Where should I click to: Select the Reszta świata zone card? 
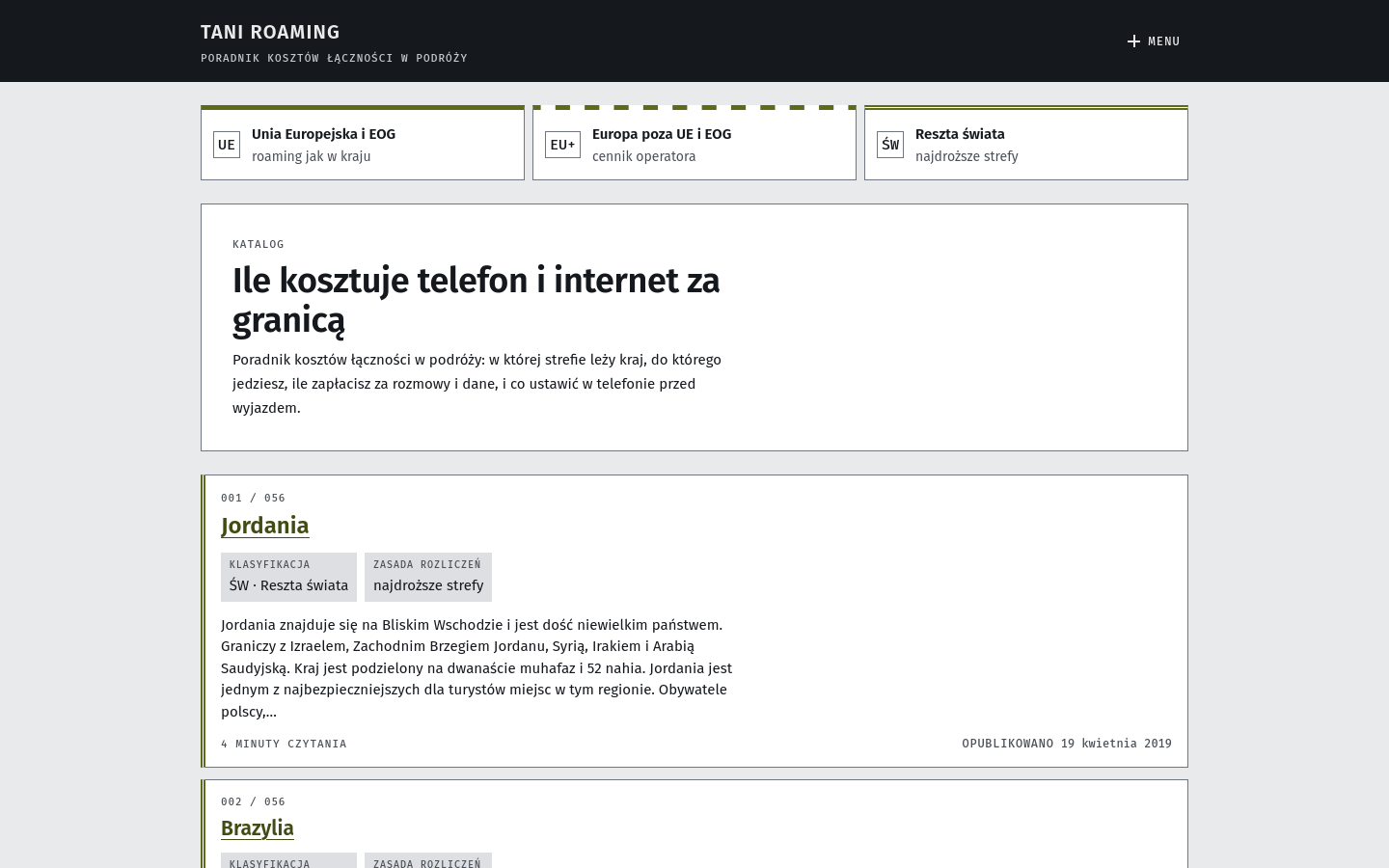click(x=1026, y=143)
